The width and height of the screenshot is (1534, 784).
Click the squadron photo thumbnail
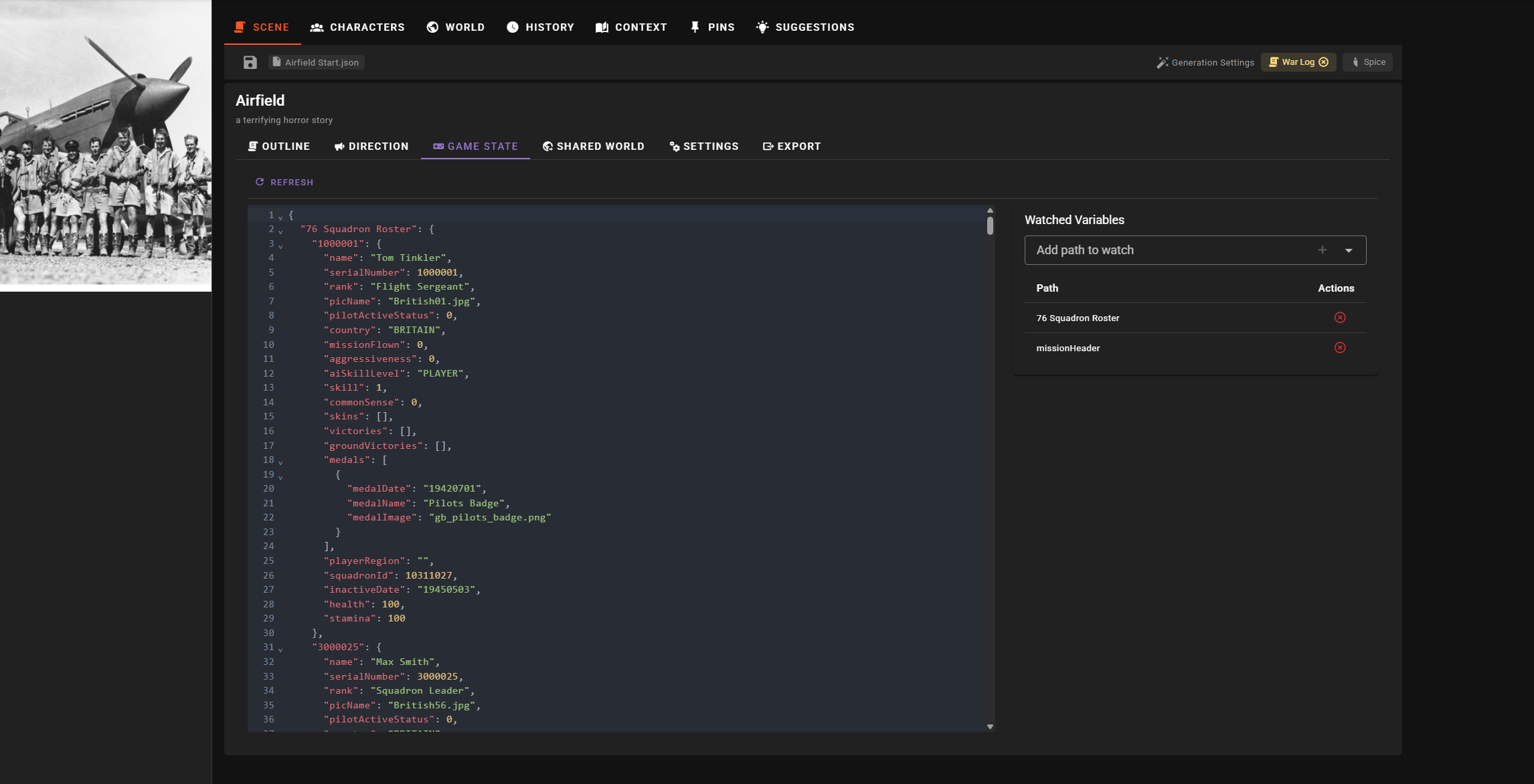pos(106,146)
